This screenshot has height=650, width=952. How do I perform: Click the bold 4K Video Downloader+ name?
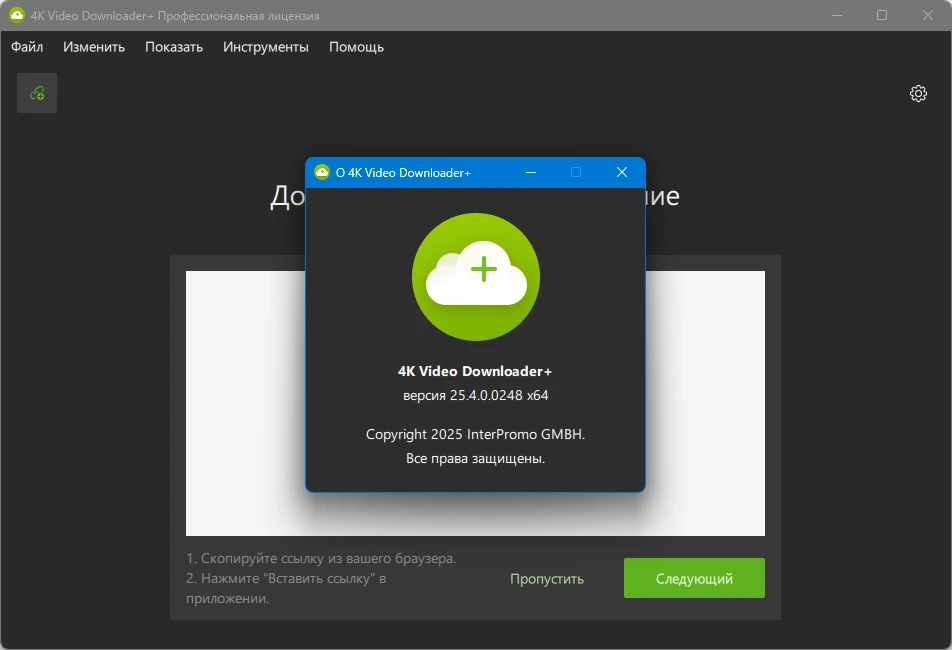pos(475,371)
